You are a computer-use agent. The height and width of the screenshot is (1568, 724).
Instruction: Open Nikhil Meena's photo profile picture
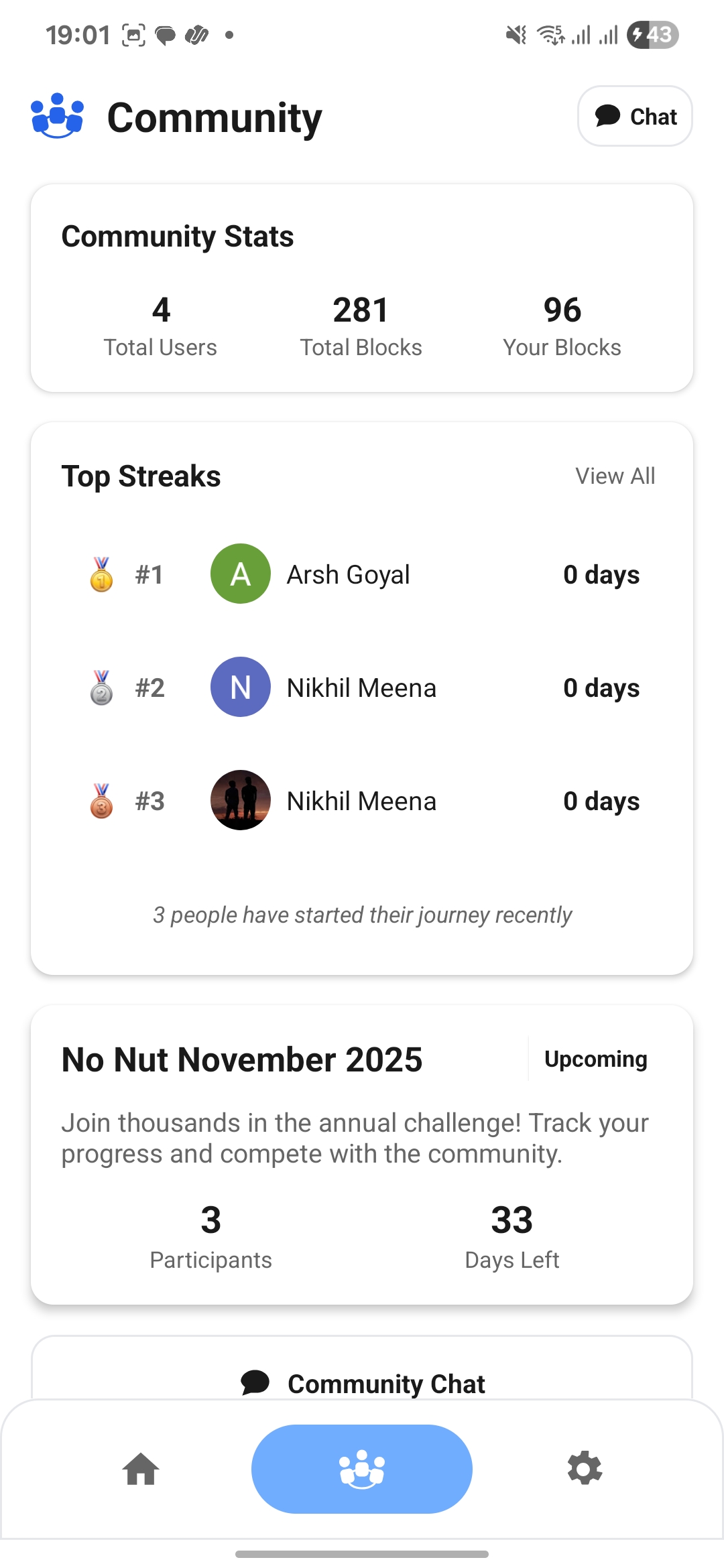click(x=241, y=800)
